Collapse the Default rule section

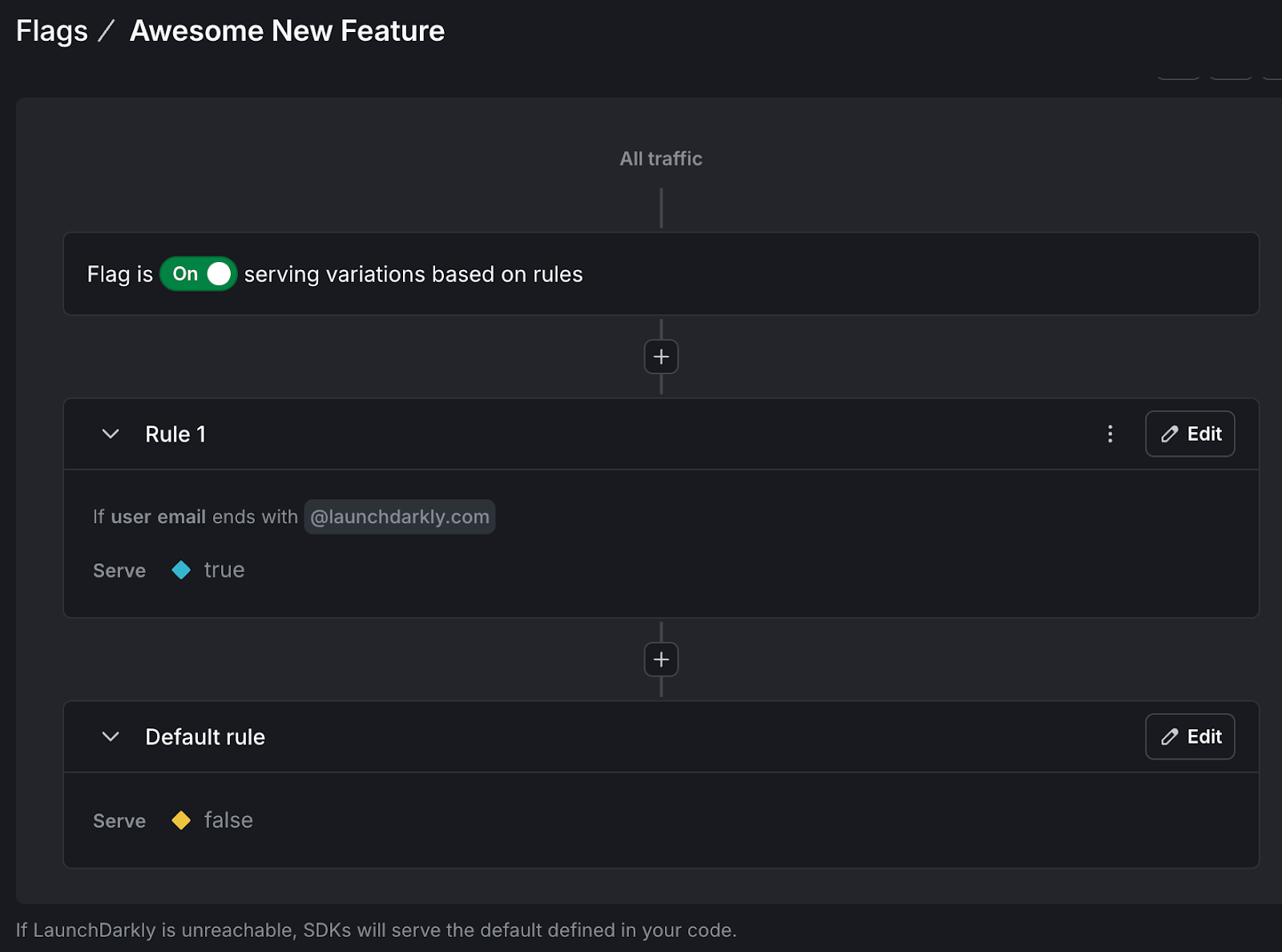click(110, 736)
